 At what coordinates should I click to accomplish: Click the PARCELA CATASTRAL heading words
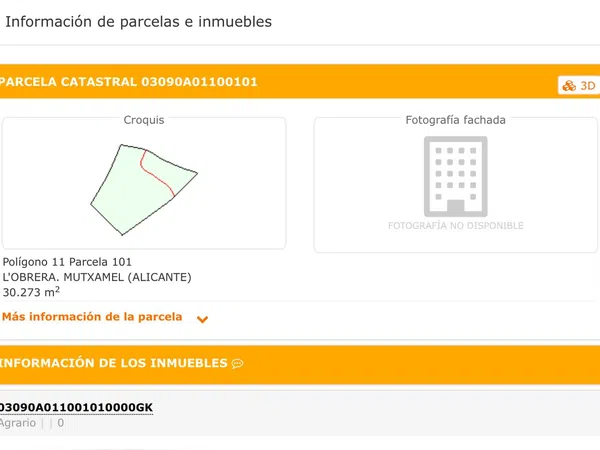pyautogui.click(x=68, y=82)
